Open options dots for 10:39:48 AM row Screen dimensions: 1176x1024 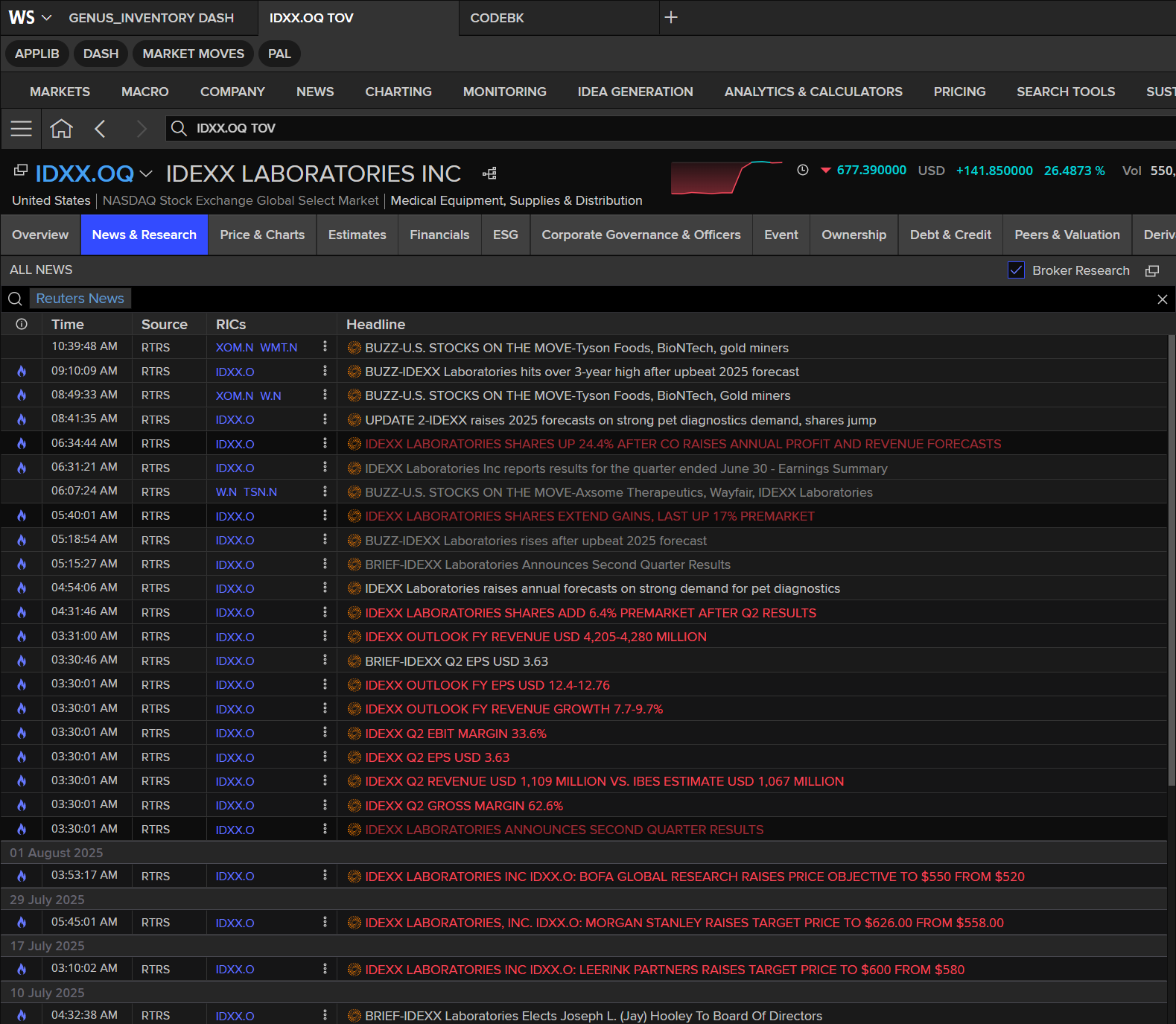tap(325, 347)
